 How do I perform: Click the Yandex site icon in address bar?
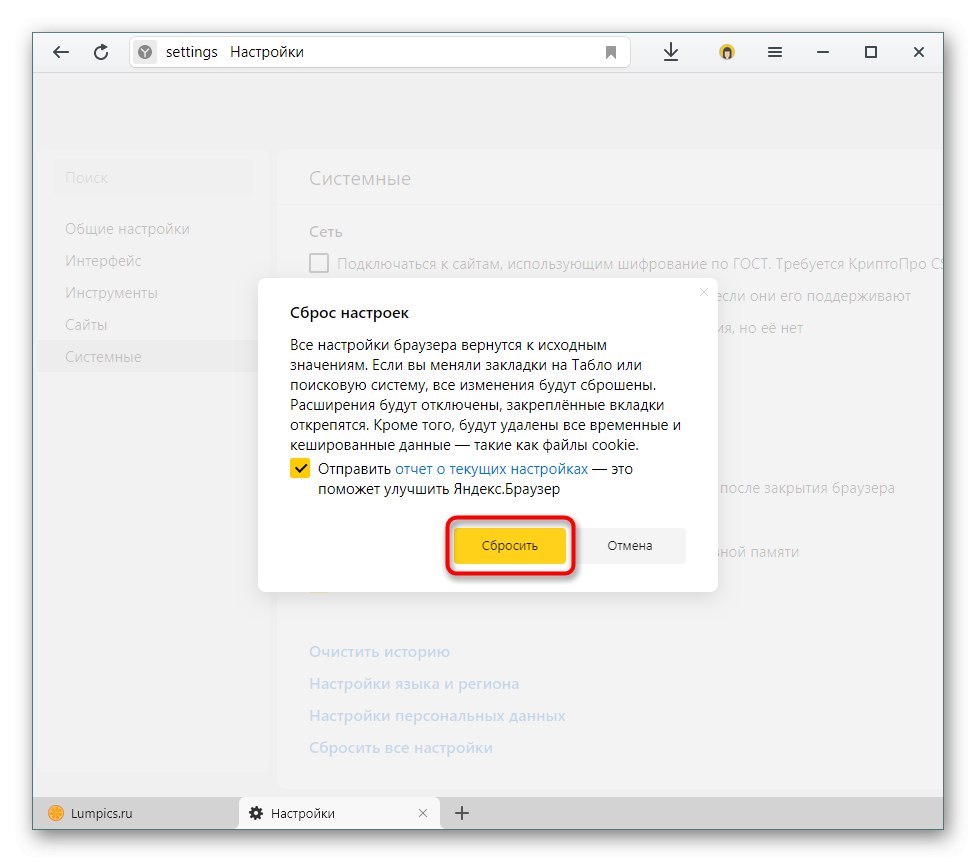(x=145, y=52)
